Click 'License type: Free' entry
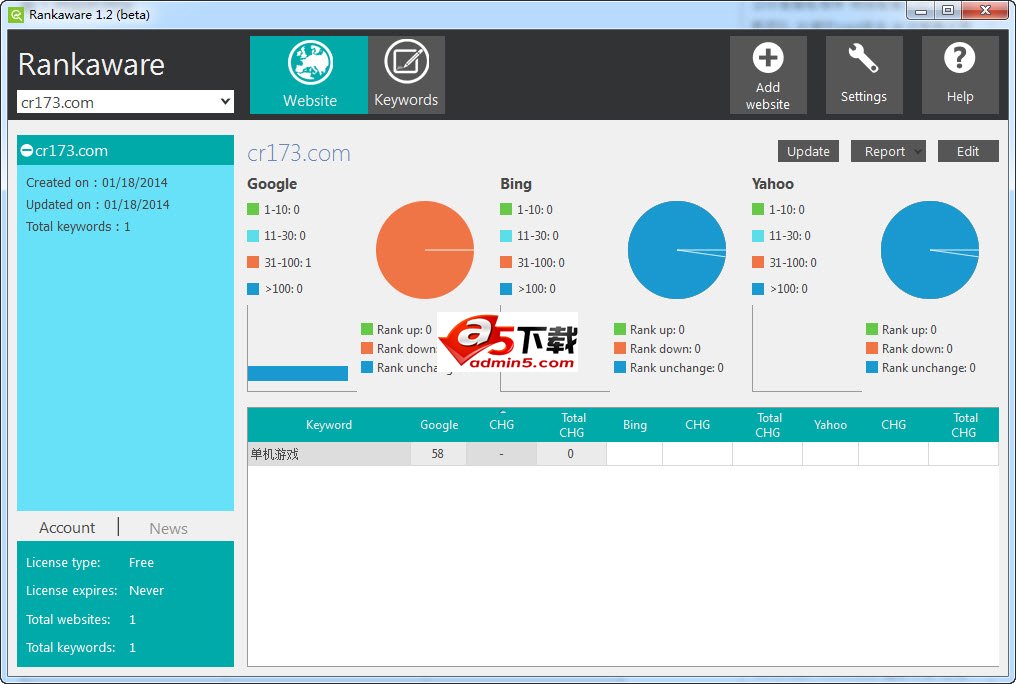This screenshot has width=1016, height=684. pyautogui.click(x=90, y=562)
